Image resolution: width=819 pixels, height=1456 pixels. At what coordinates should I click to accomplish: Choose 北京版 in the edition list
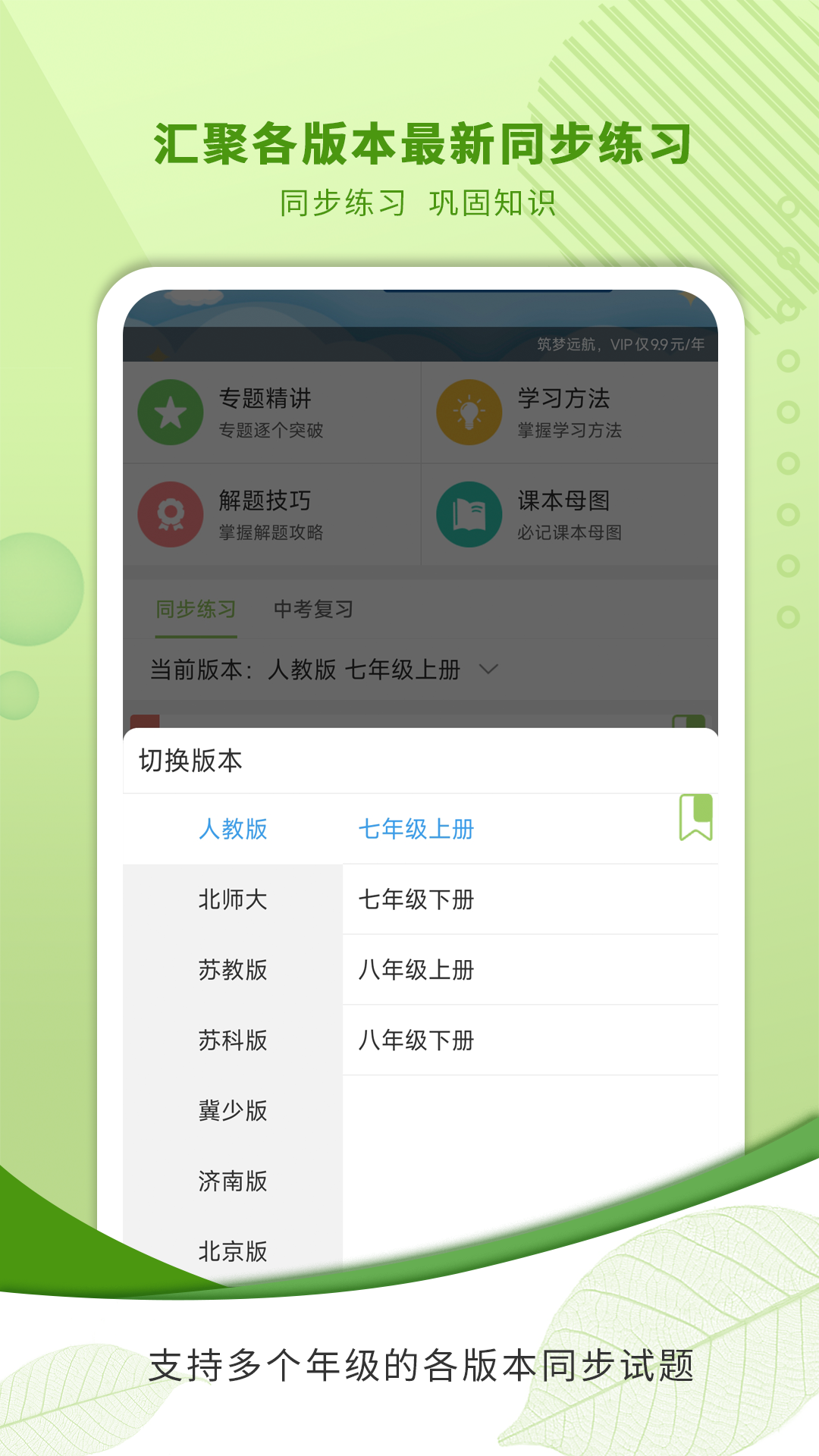233,1251
